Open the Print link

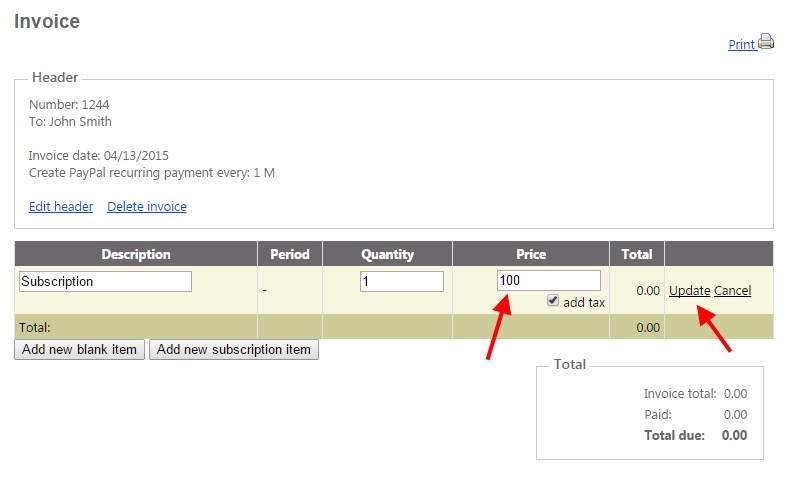[742, 44]
